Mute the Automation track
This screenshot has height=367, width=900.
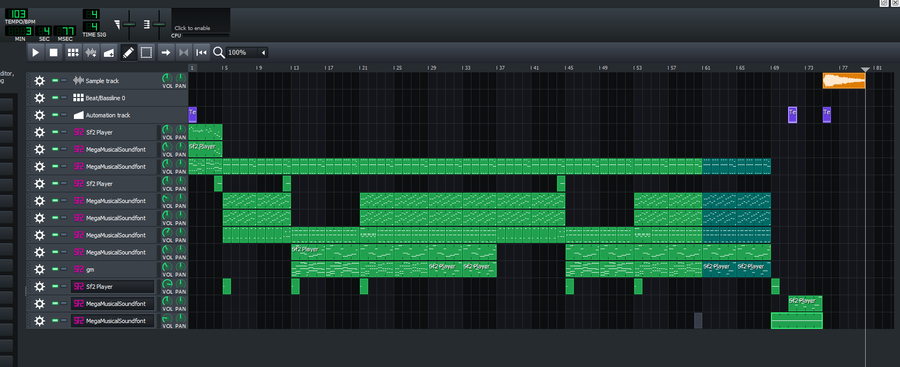[55, 115]
